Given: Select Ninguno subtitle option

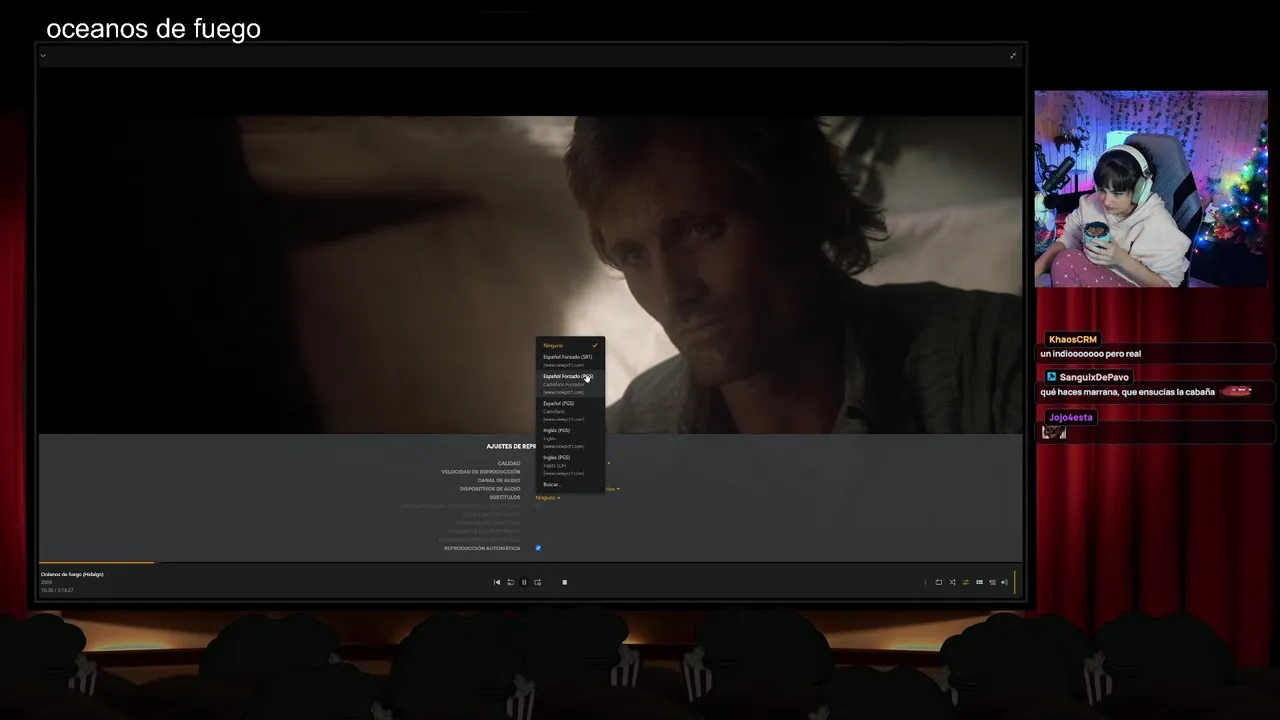Looking at the screenshot, I should pos(570,345).
